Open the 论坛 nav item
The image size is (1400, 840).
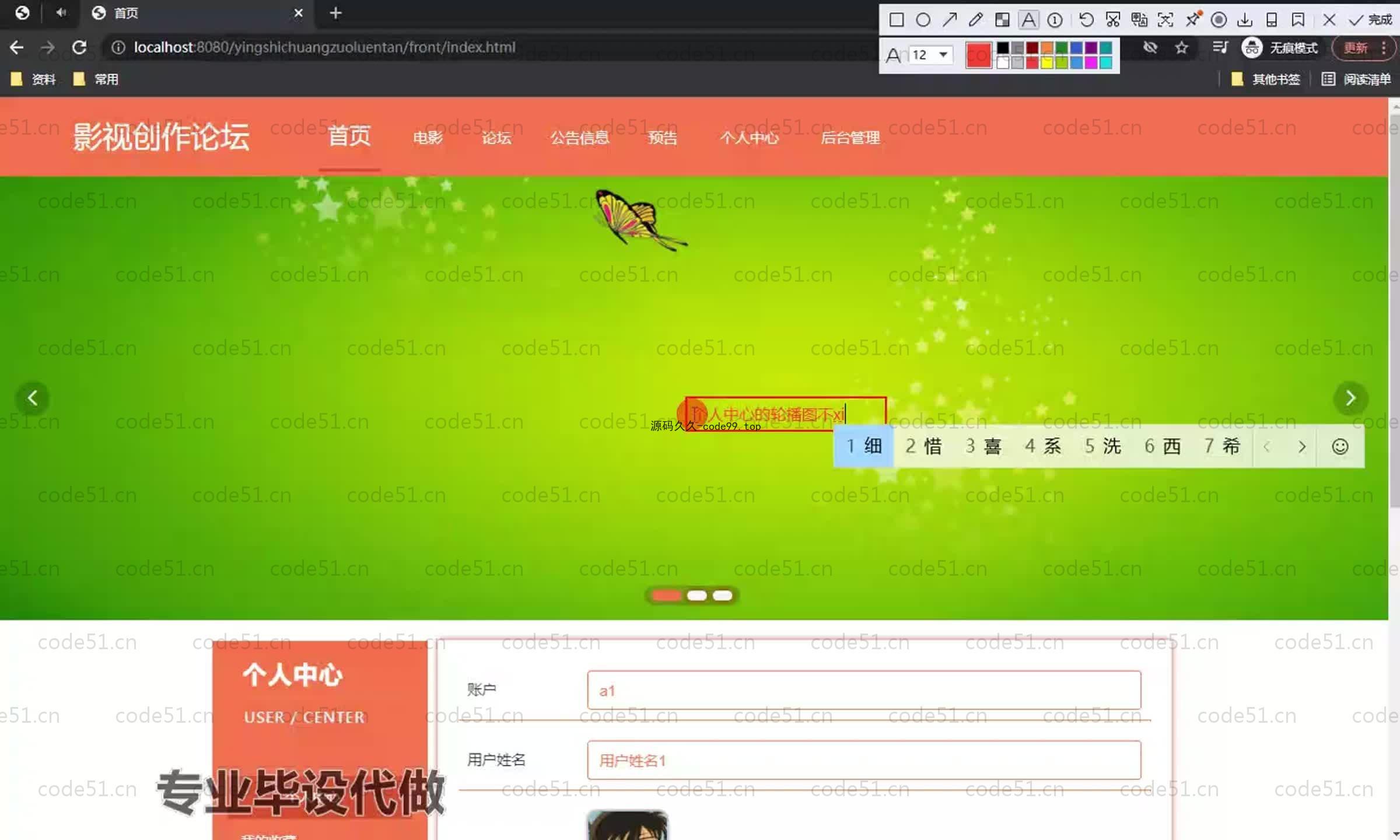496,138
